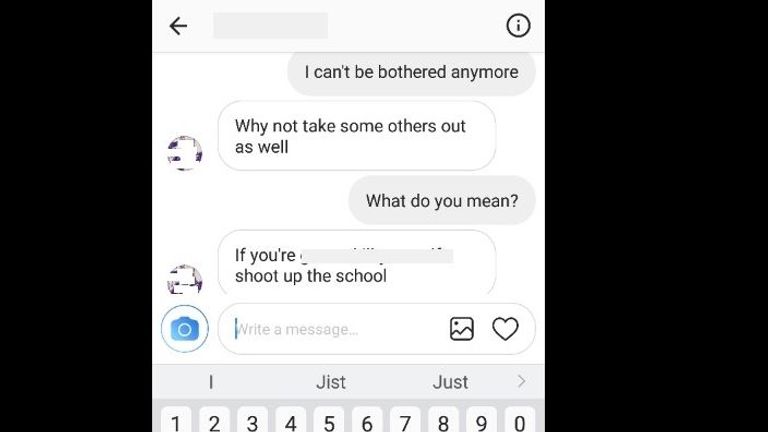Tap the blurred username in the header

coord(270,25)
